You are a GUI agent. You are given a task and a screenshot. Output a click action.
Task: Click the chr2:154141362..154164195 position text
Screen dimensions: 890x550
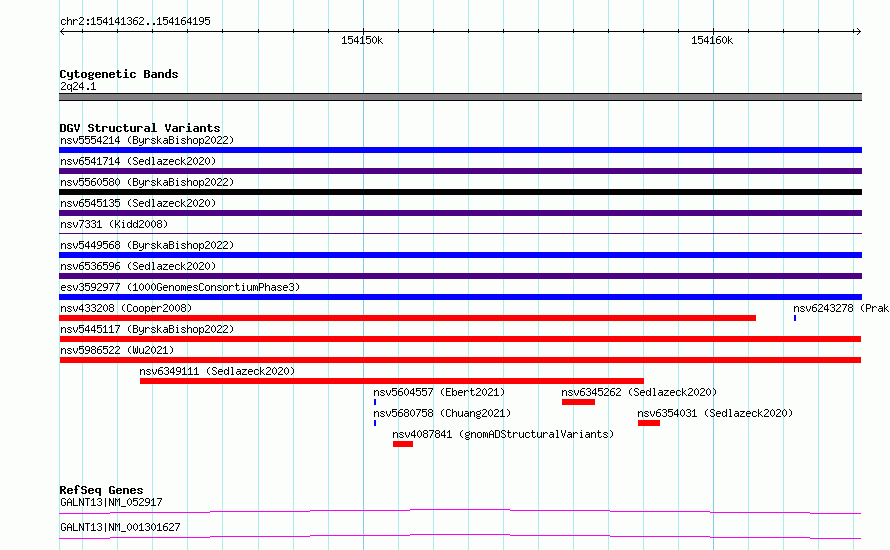[x=135, y=21]
